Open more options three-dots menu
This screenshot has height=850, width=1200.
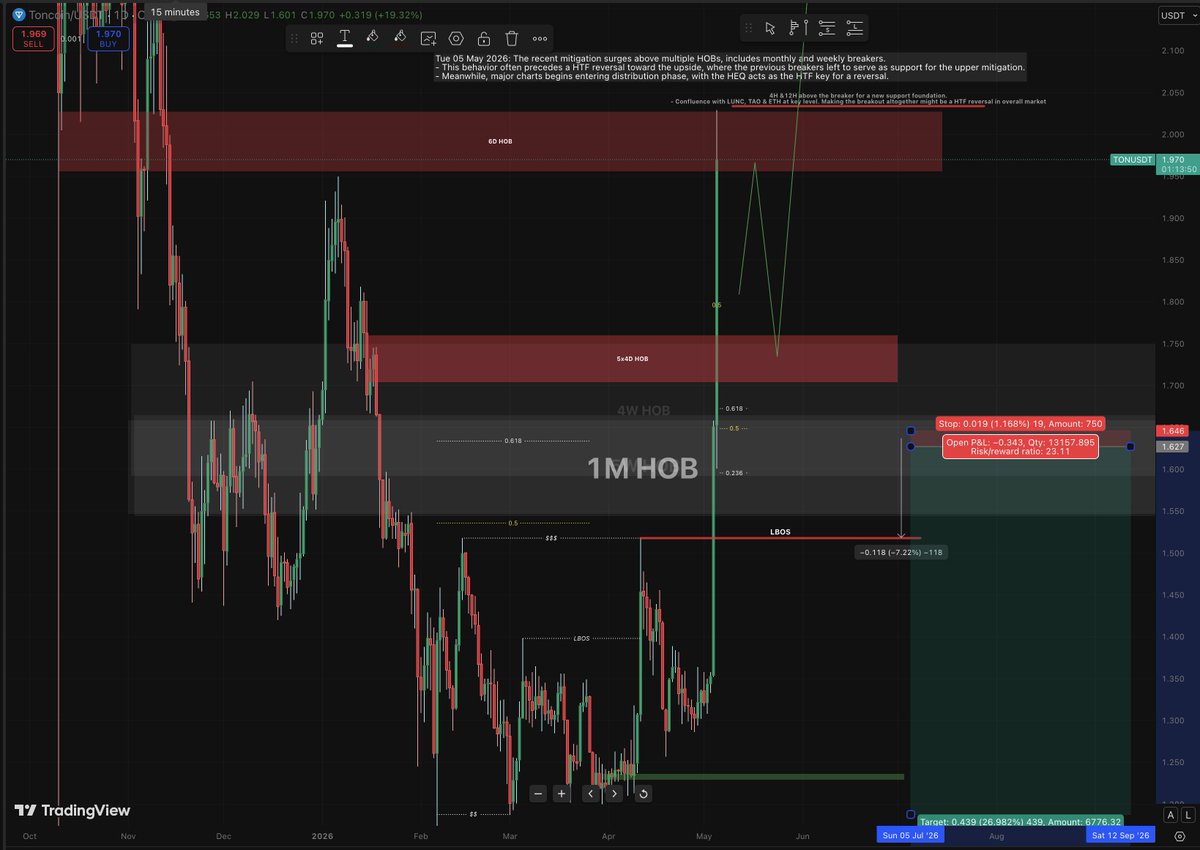(540, 38)
